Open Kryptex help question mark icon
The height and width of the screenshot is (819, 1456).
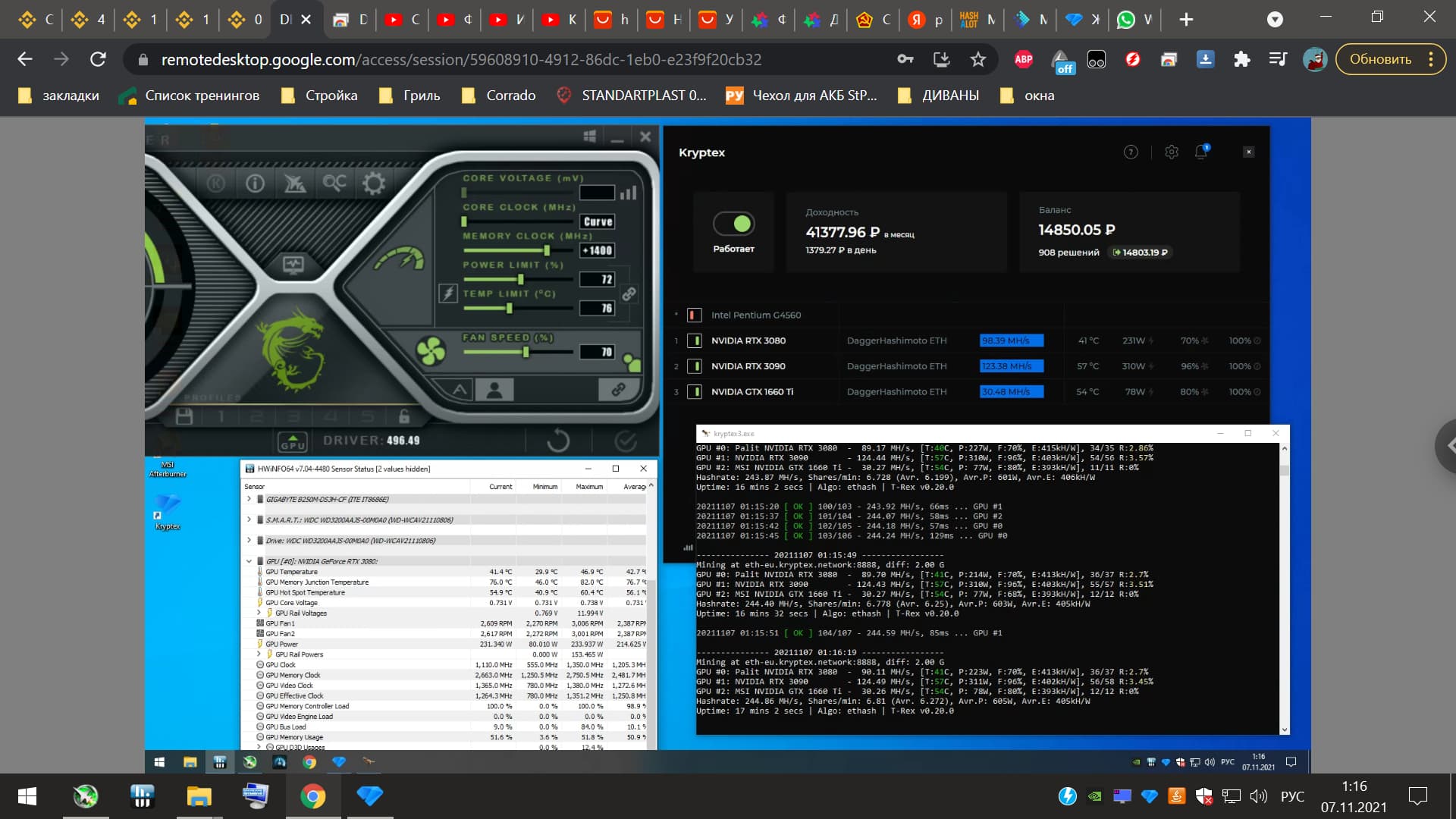(1131, 152)
